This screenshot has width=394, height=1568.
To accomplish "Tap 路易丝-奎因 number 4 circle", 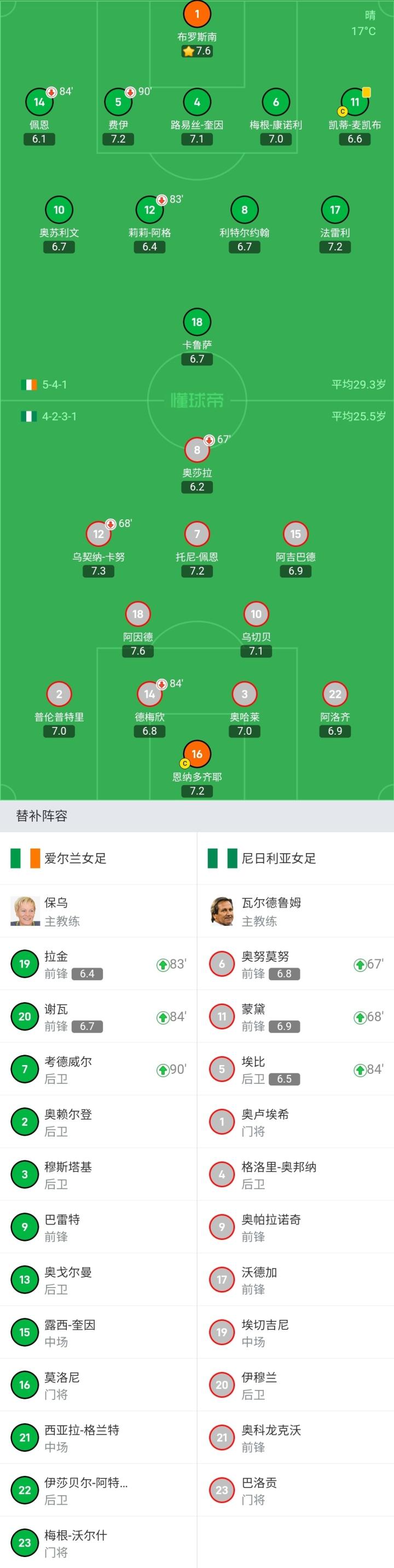I will [197, 102].
